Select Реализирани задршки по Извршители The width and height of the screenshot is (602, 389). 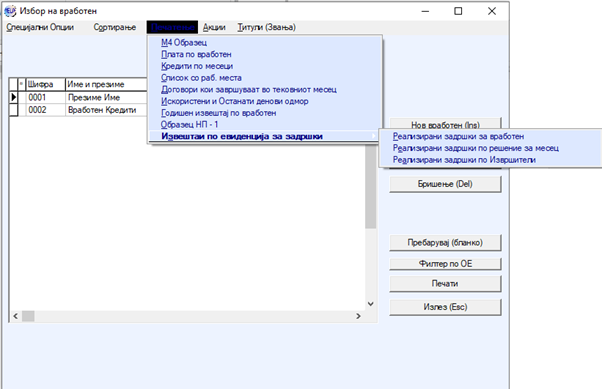coord(490,160)
